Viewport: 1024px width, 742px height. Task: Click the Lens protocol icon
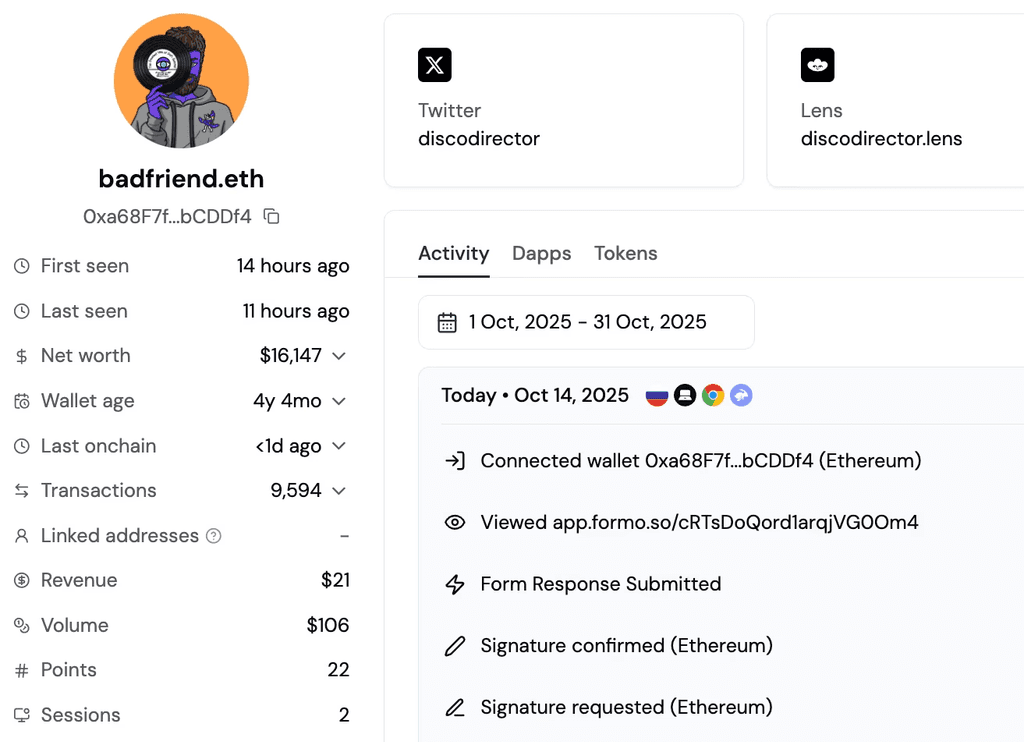pyautogui.click(x=817, y=65)
